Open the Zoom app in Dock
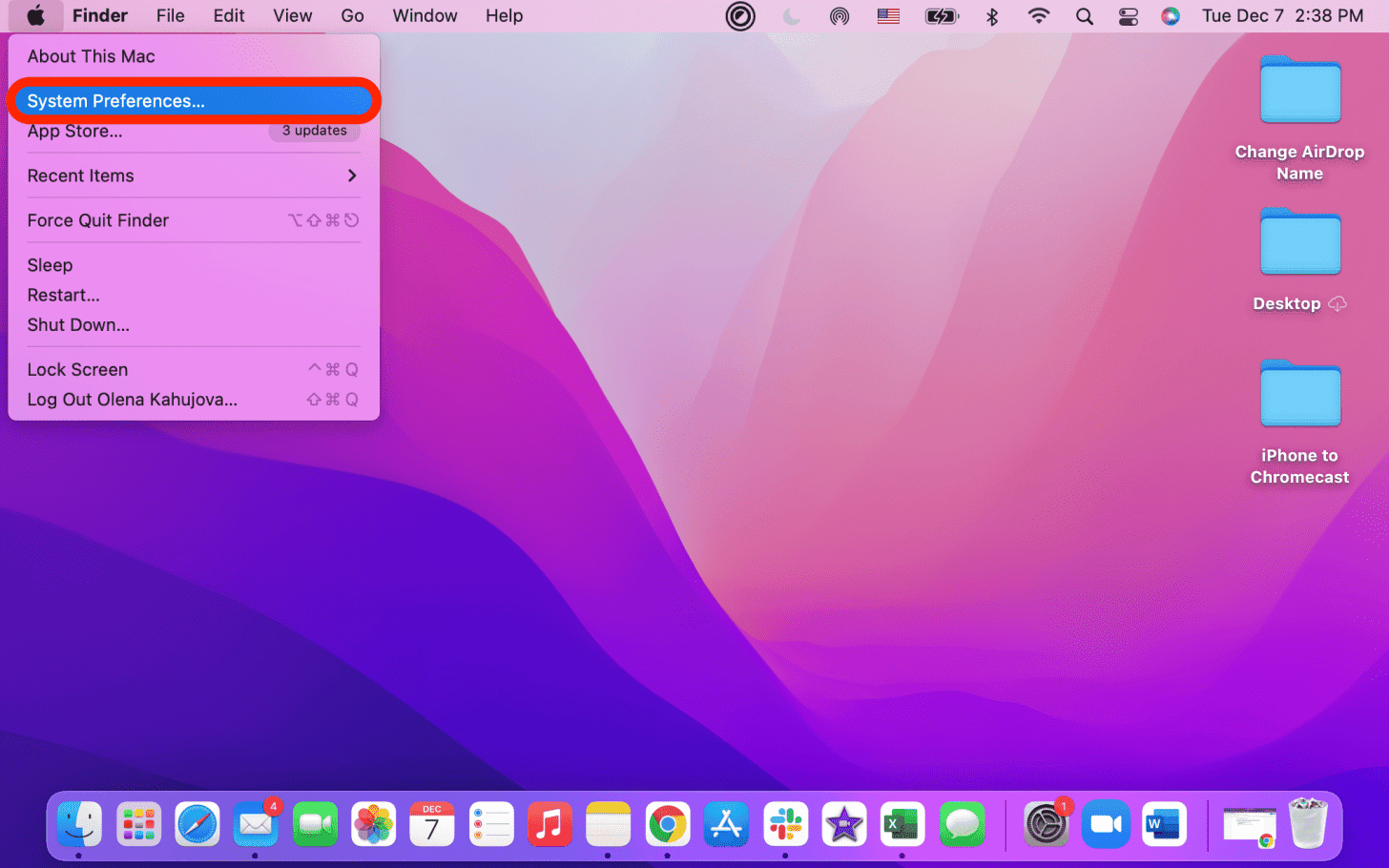This screenshot has height=868, width=1389. coord(1106,824)
